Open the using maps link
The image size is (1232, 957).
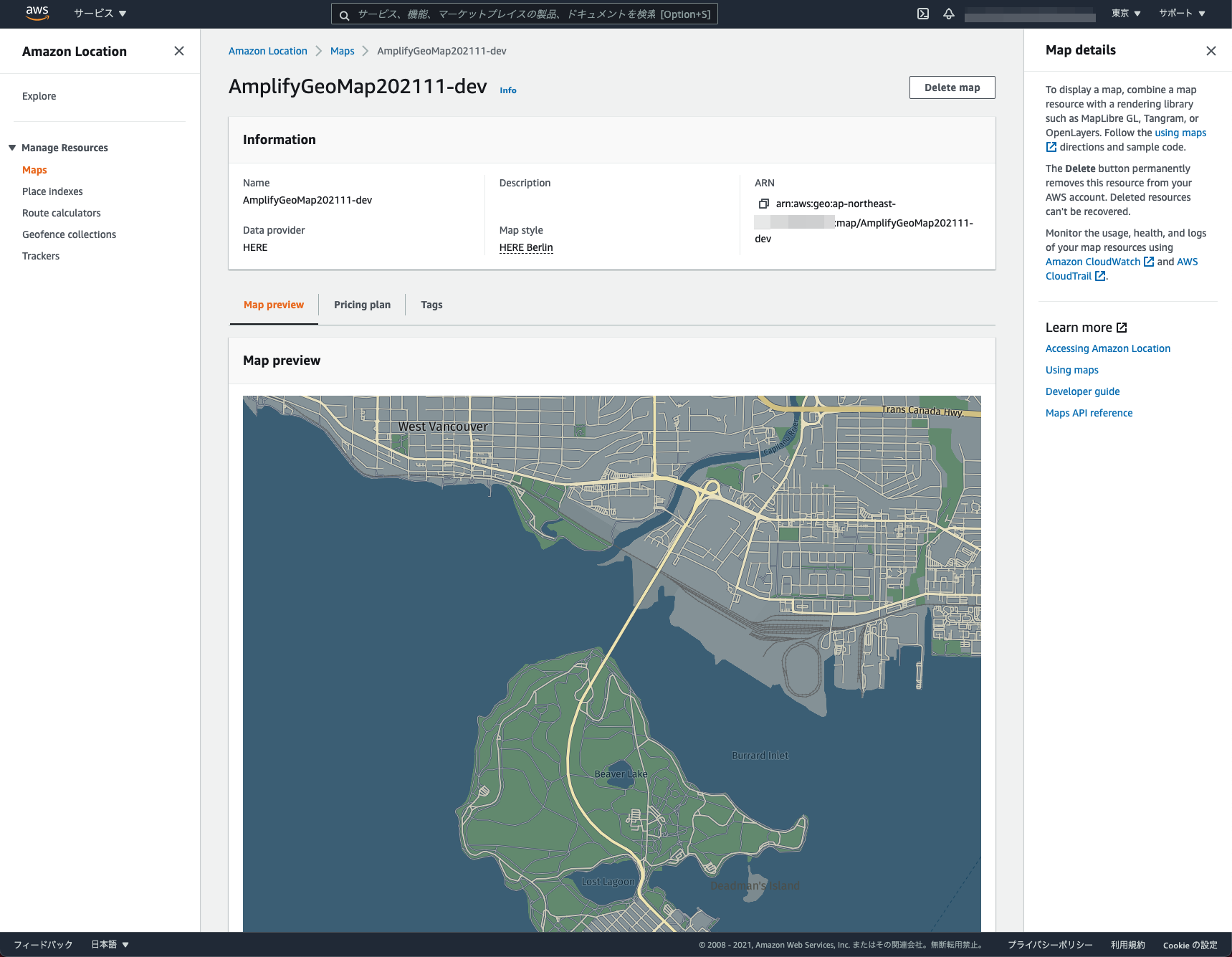click(x=1180, y=133)
